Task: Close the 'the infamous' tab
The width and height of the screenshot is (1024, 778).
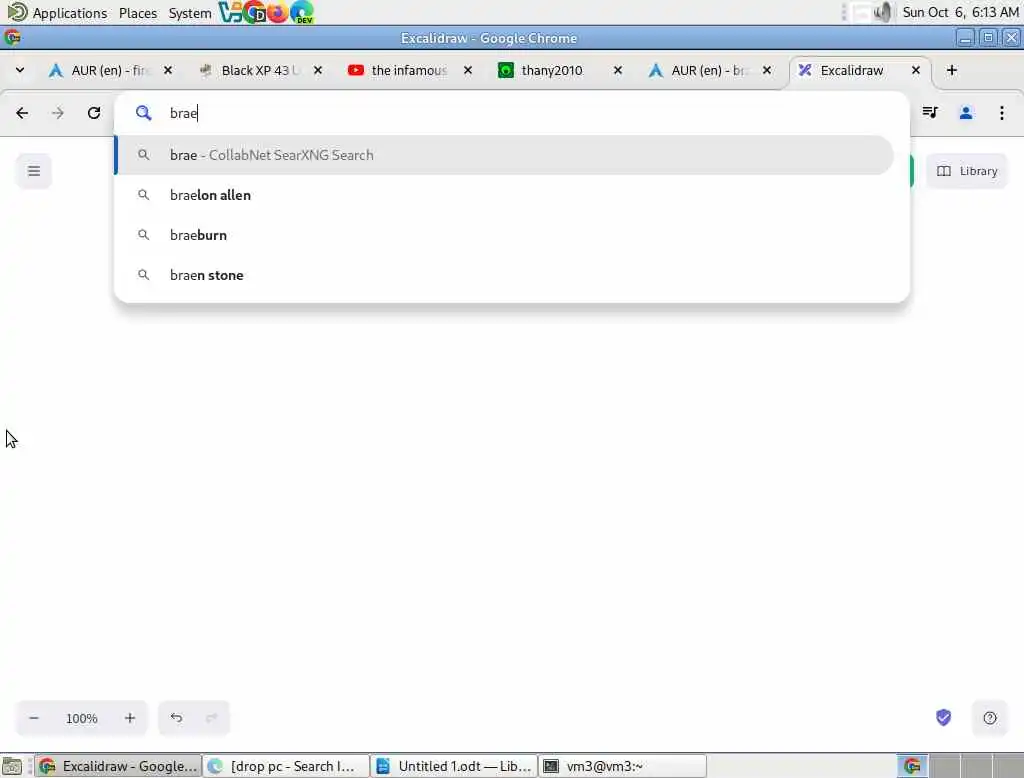Action: [x=468, y=70]
